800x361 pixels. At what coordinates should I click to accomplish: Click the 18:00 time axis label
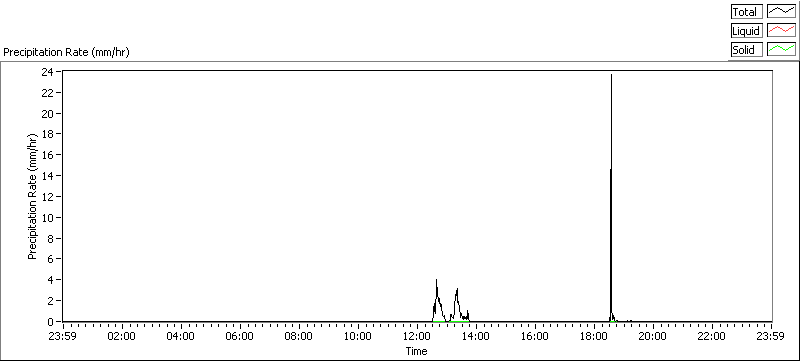click(x=594, y=337)
